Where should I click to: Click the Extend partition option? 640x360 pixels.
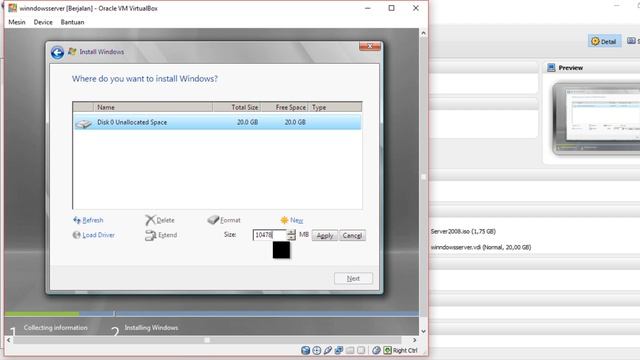pyautogui.click(x=167, y=235)
